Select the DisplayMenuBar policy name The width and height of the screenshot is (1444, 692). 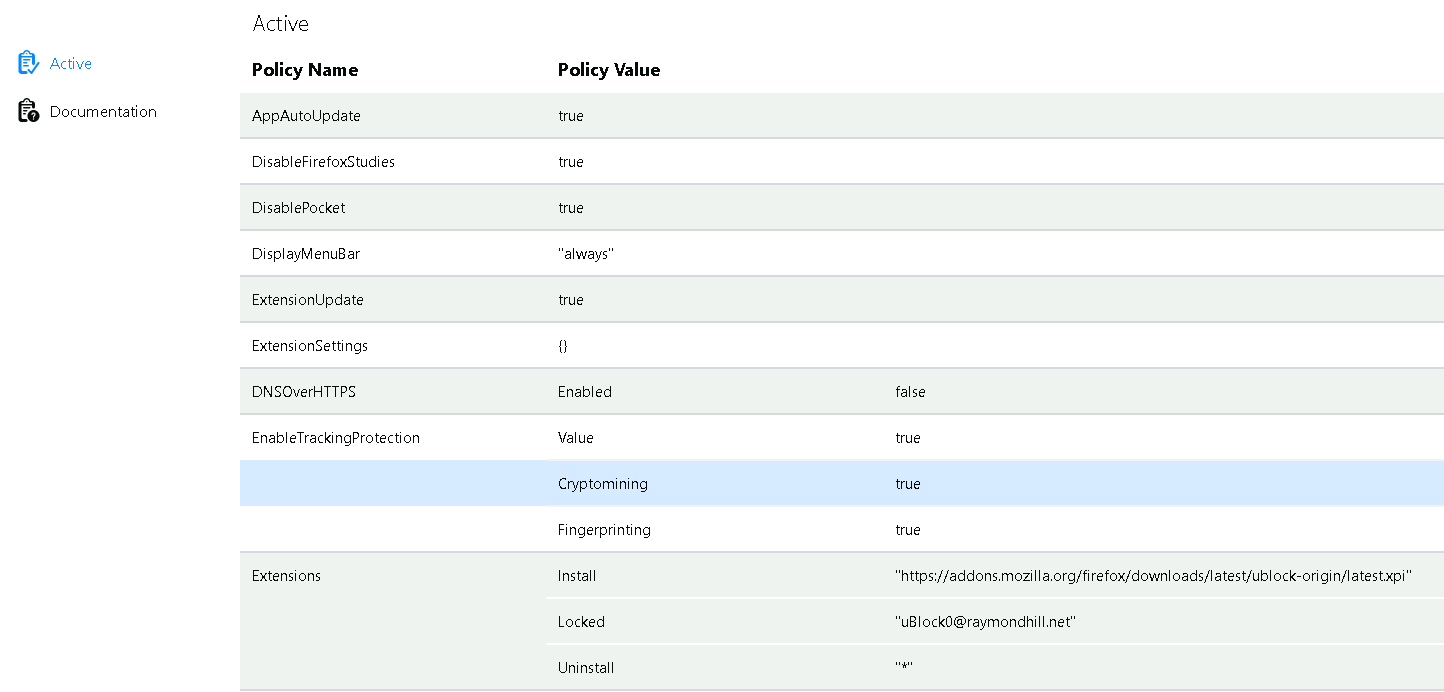[306, 254]
